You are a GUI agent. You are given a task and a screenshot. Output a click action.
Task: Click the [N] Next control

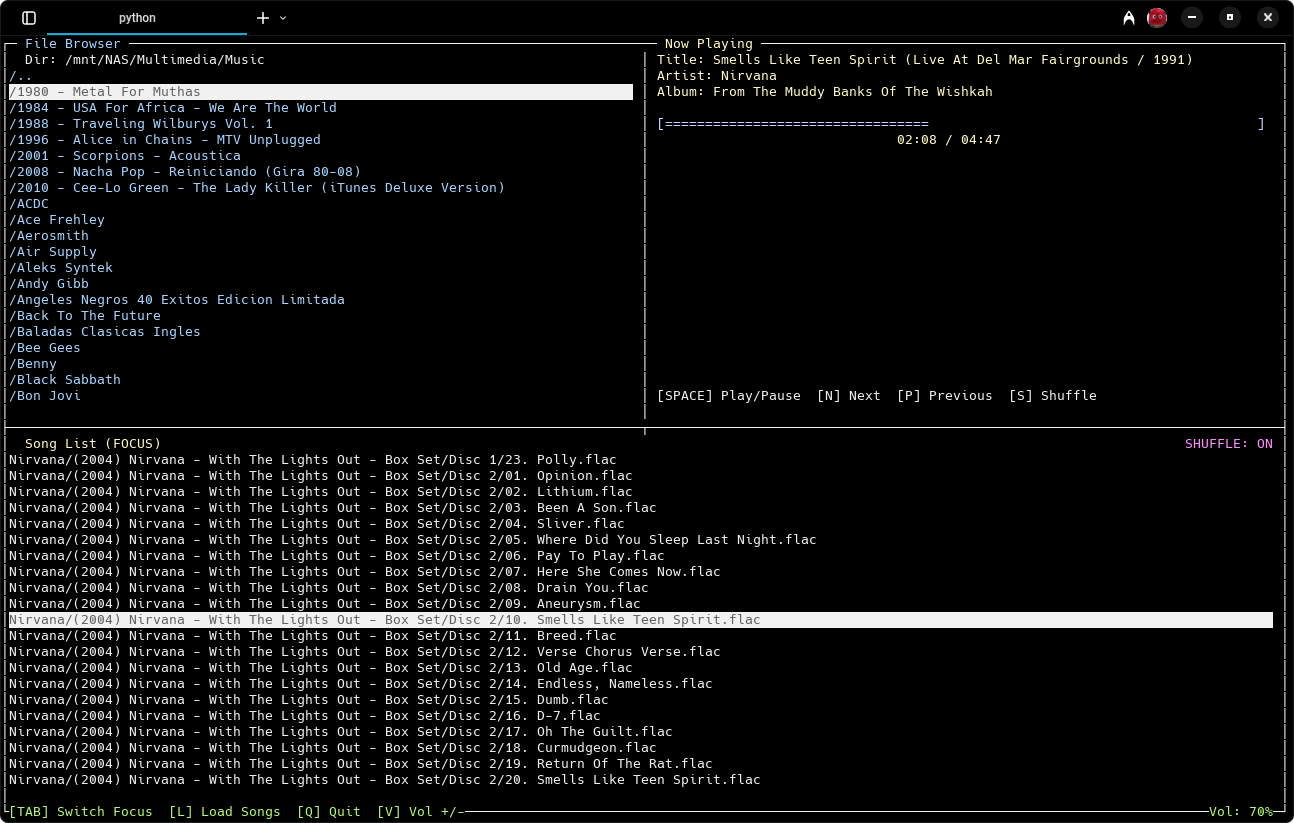click(849, 396)
